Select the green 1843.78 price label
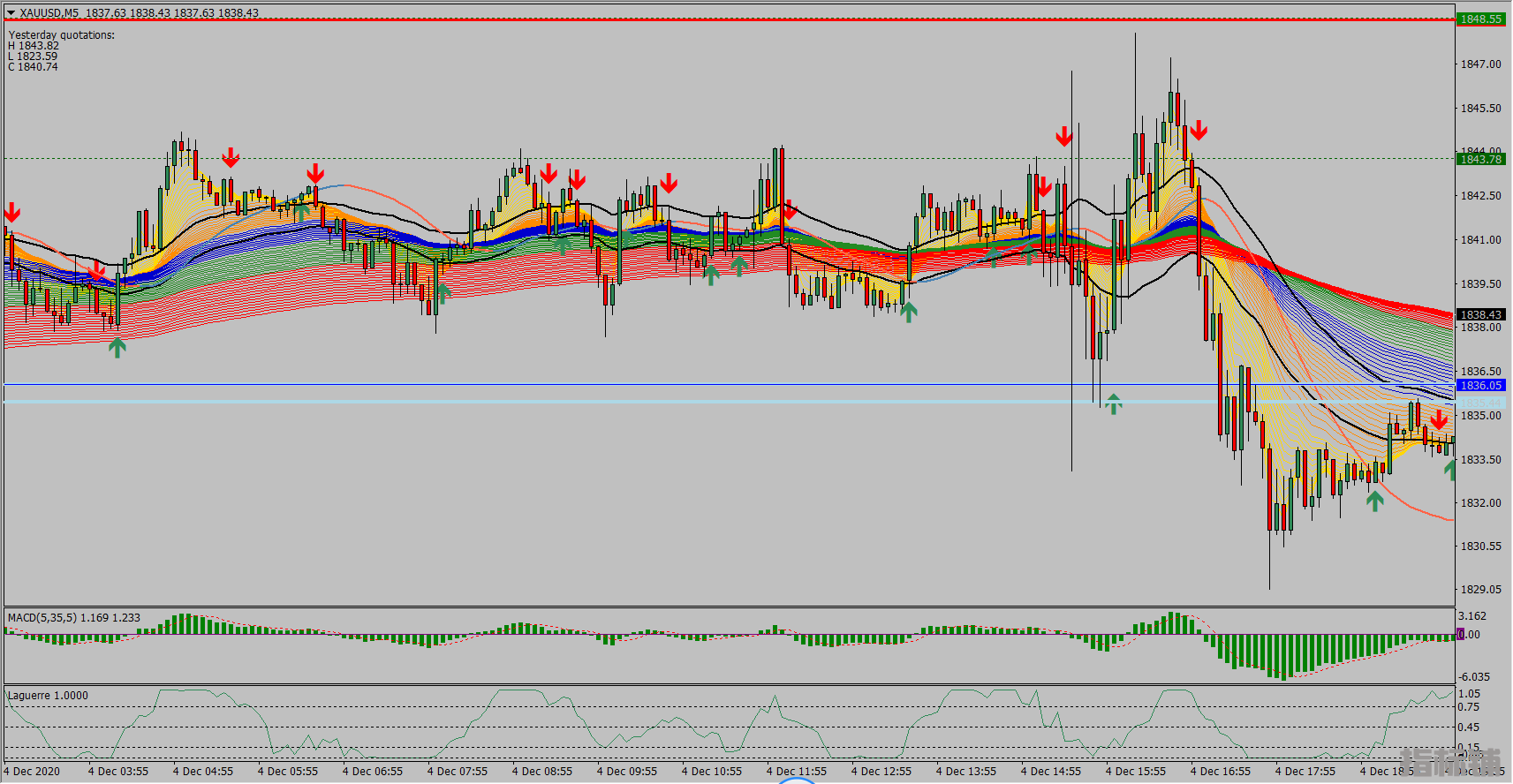The image size is (1513, 784). point(1480,159)
